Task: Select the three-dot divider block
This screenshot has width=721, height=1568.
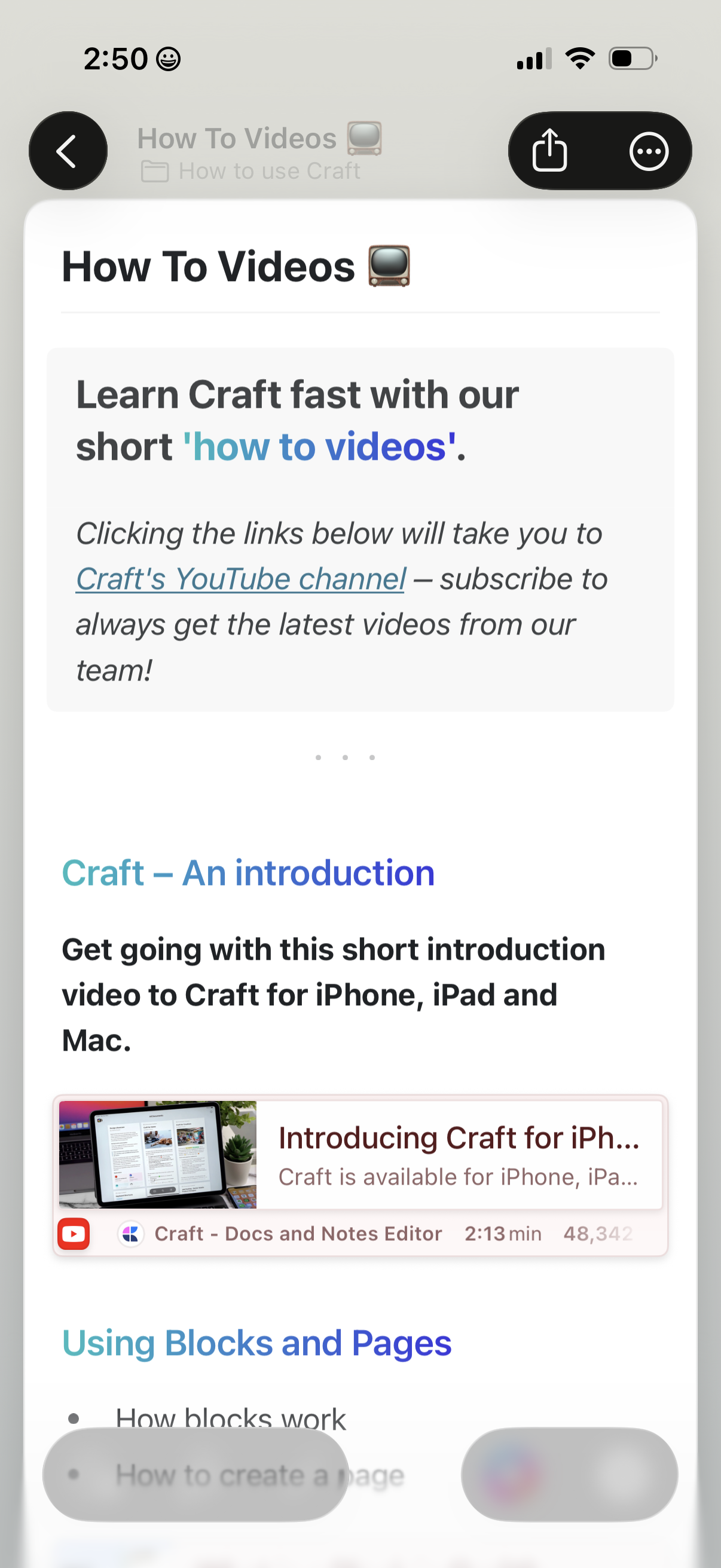Action: click(345, 757)
